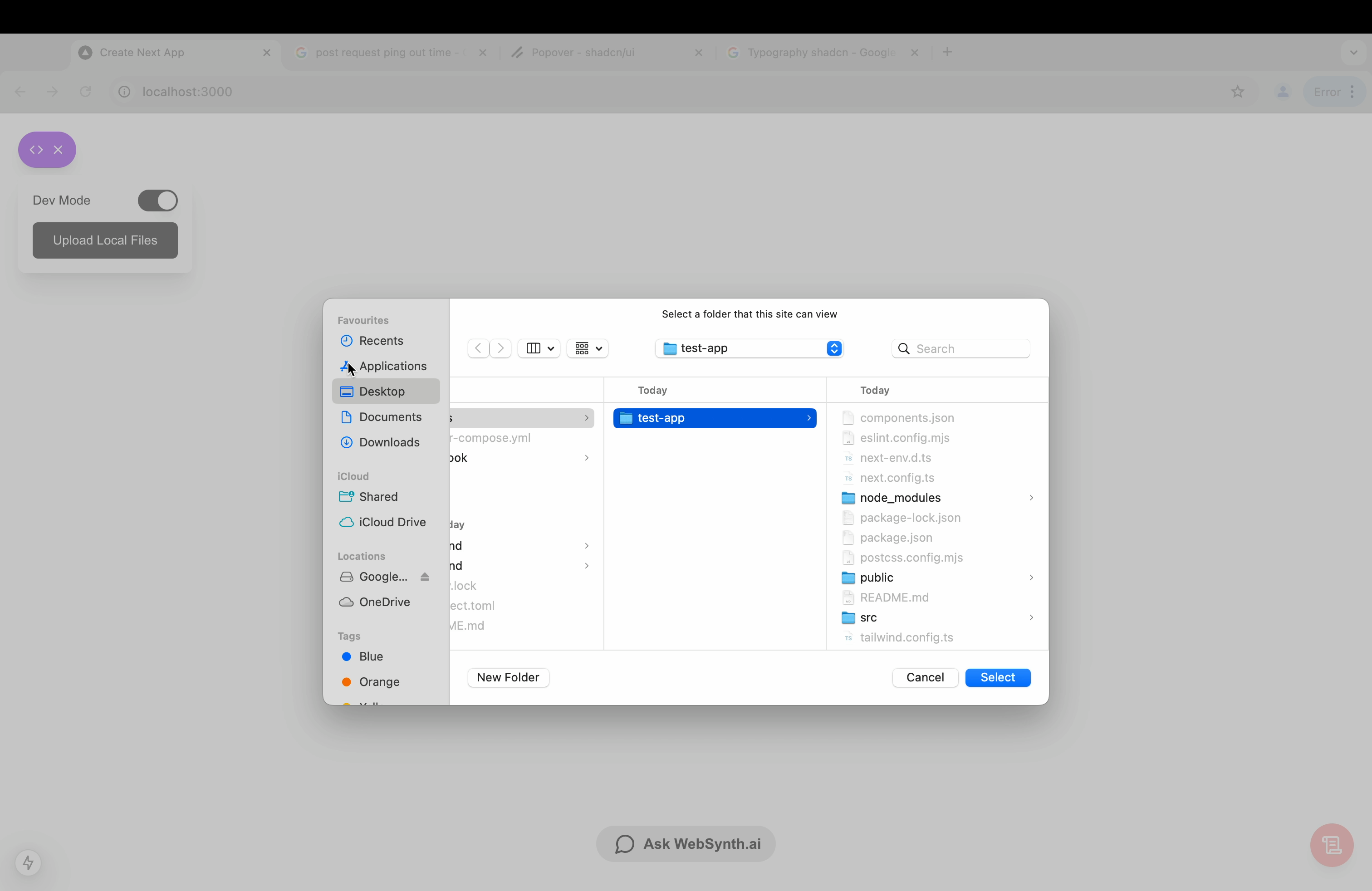Bookmark page with star icon
The height and width of the screenshot is (891, 1372).
1237,92
